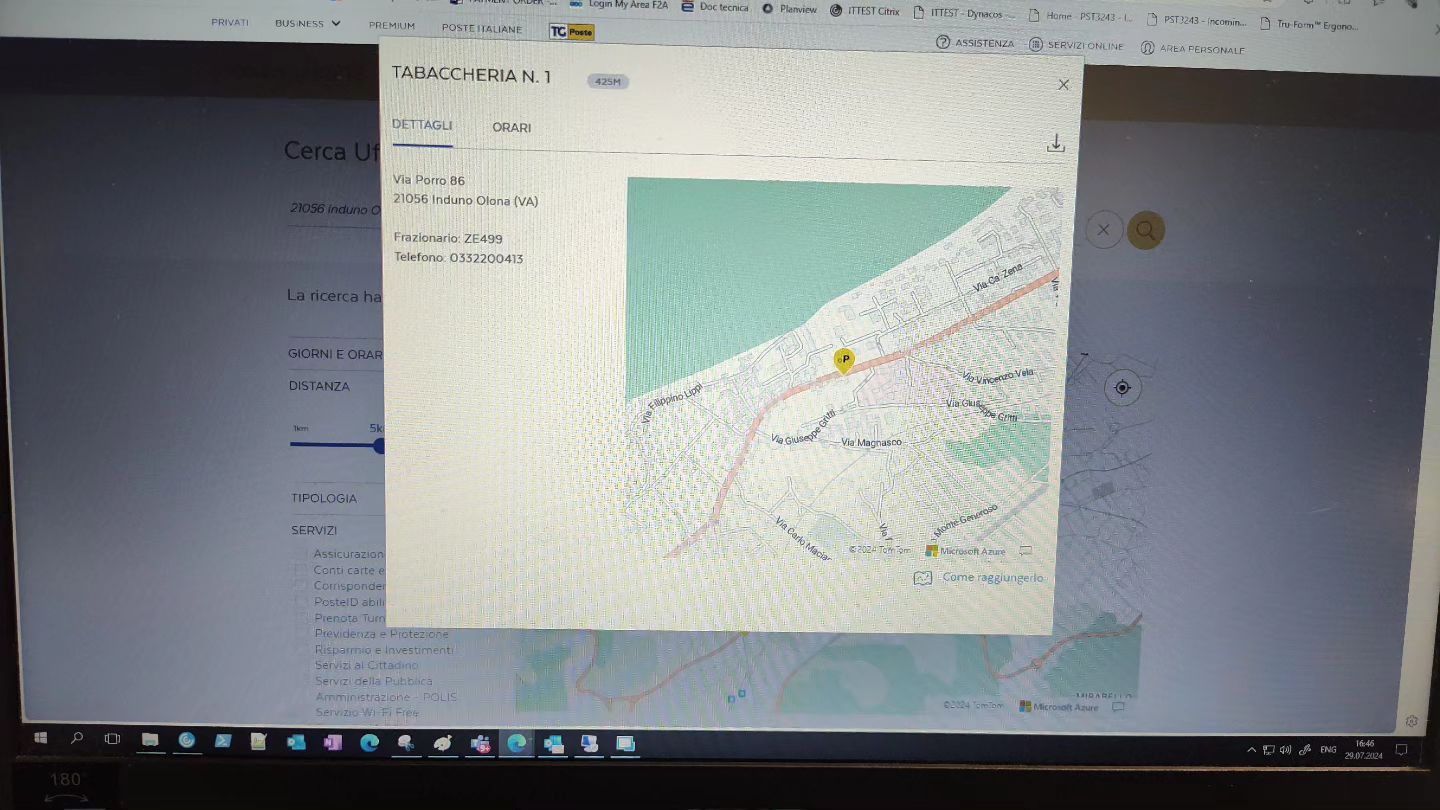Open the PREMIUM menu item
The image size is (1440, 810).
(x=392, y=26)
